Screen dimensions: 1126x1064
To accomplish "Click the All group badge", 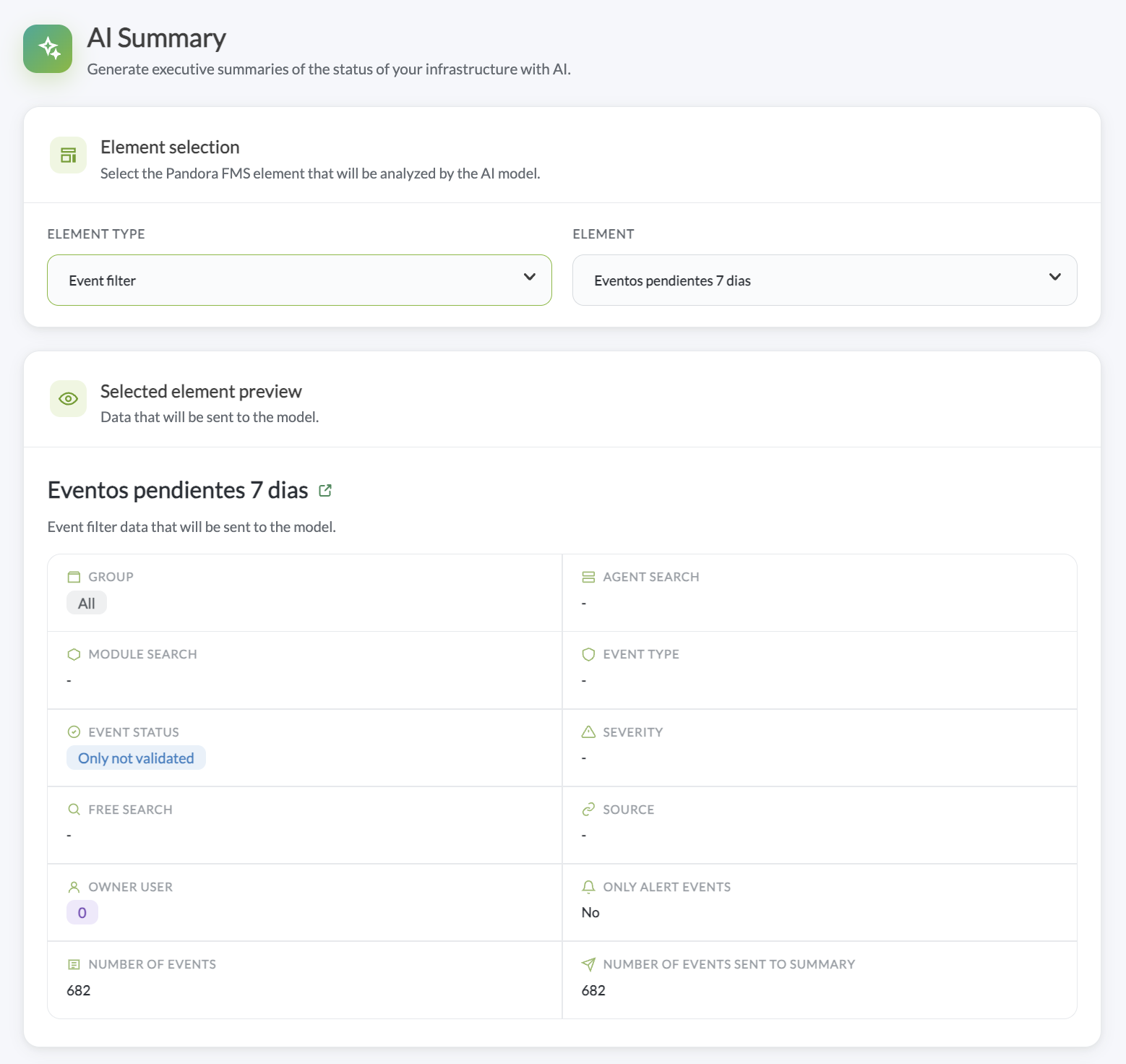I will tap(87, 603).
